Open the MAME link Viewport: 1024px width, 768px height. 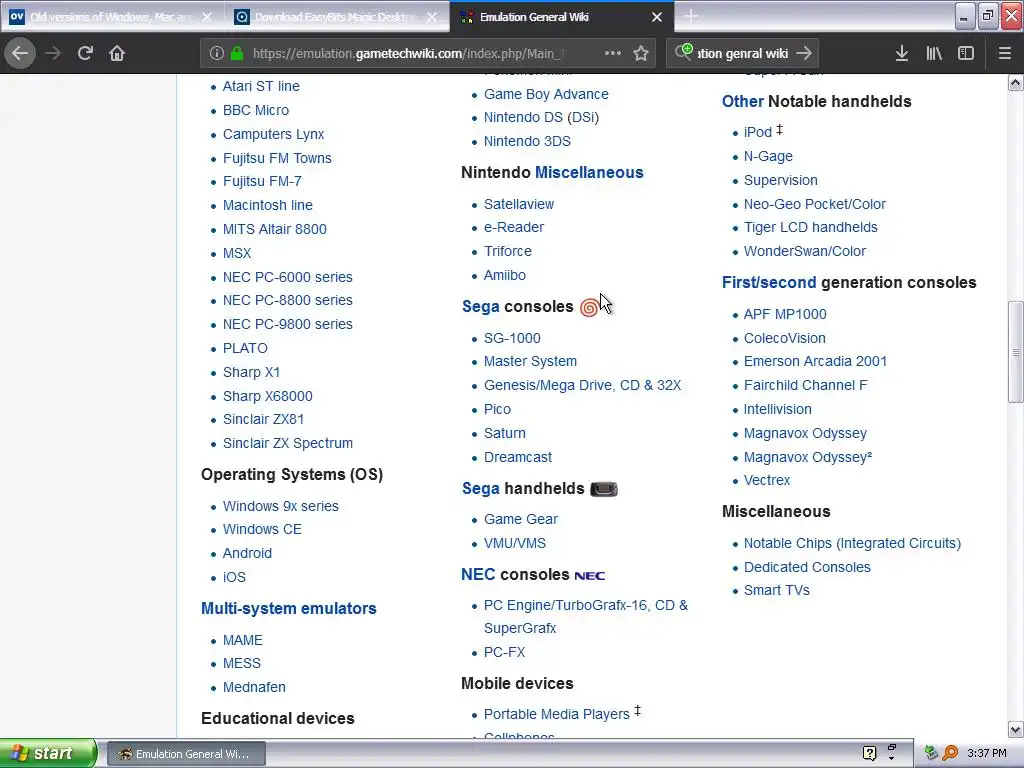tap(243, 640)
